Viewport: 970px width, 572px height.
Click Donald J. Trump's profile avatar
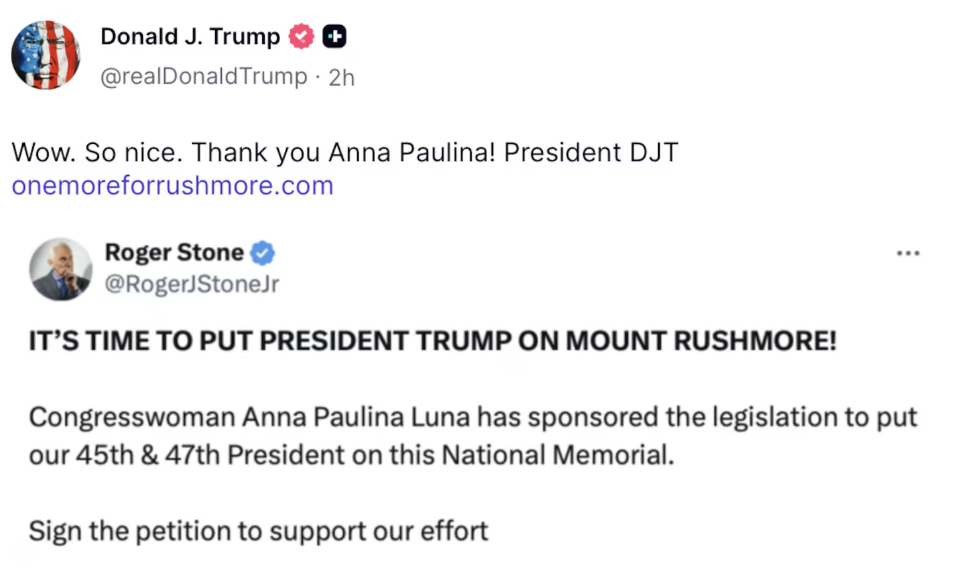point(46,55)
